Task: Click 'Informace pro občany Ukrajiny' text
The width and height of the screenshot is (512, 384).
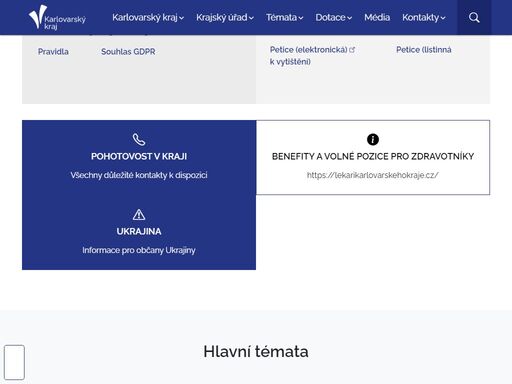Action: (139, 250)
